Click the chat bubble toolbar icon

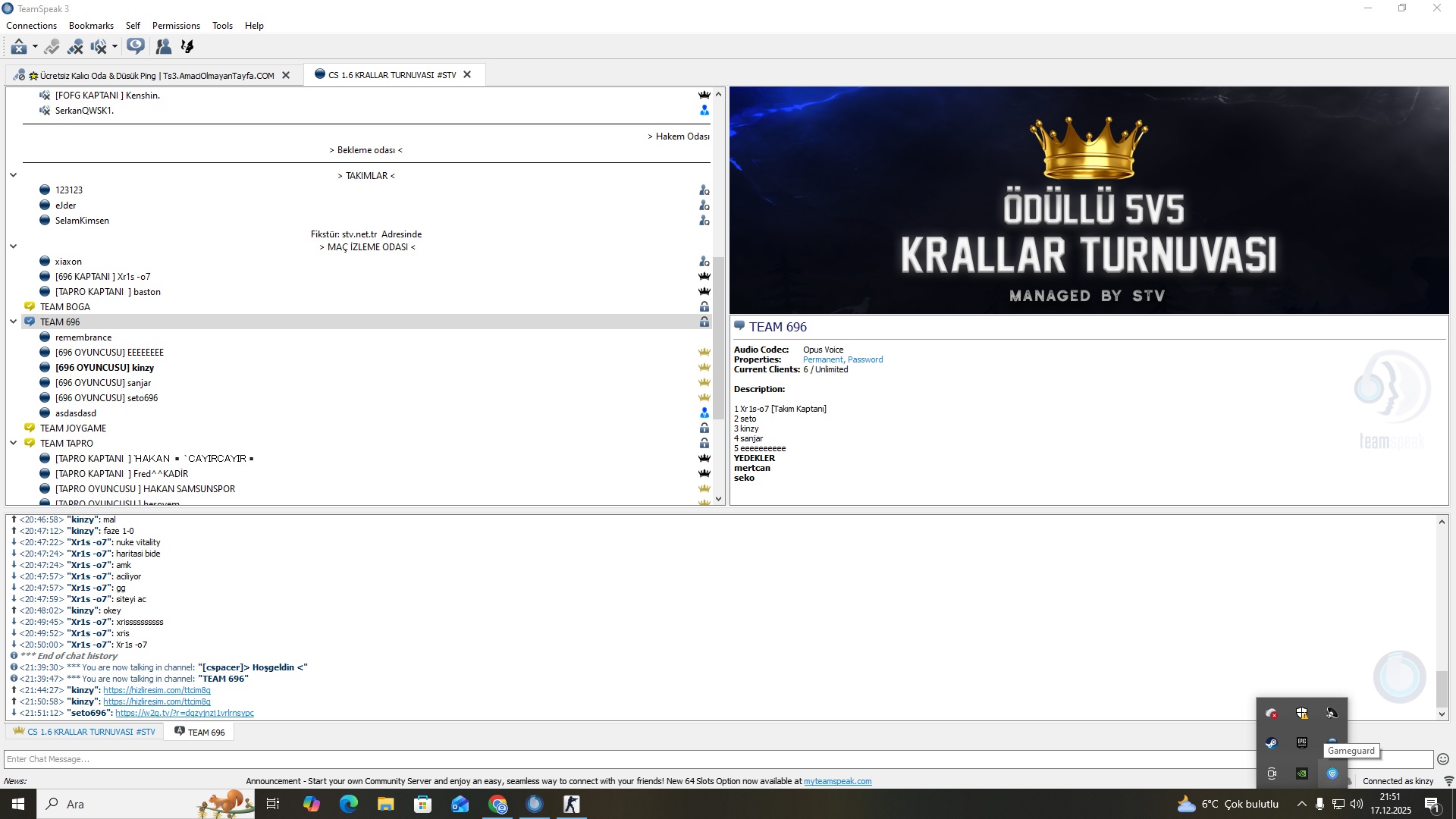point(136,47)
